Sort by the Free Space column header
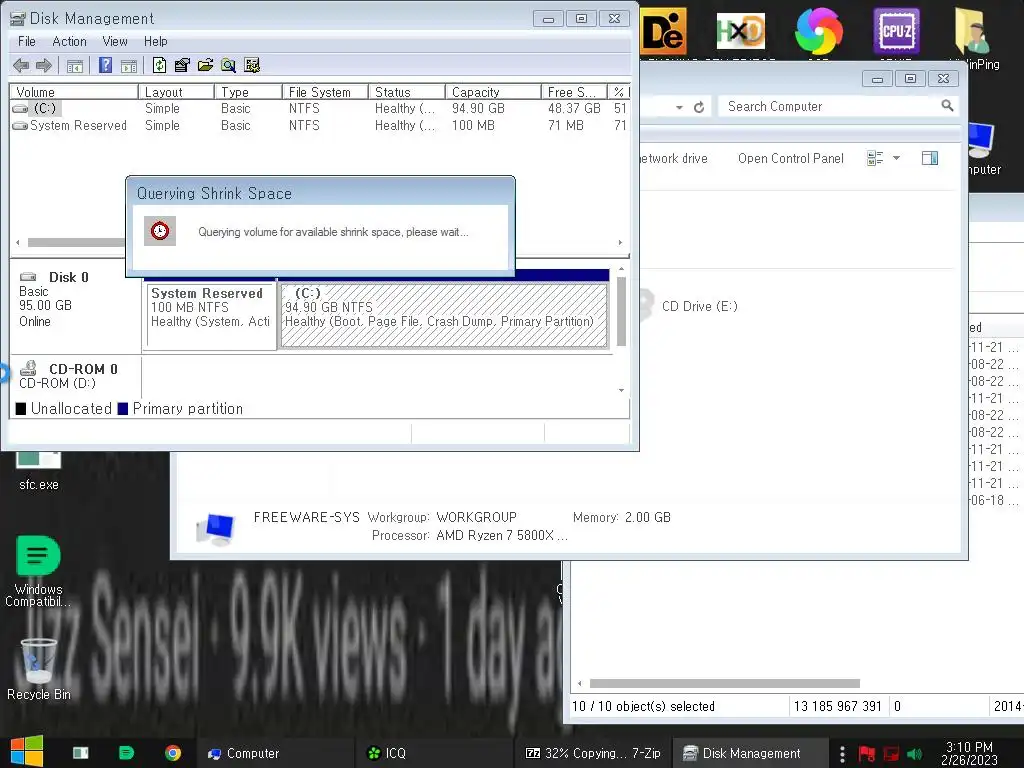Viewport: 1024px width, 768px height. click(x=574, y=92)
